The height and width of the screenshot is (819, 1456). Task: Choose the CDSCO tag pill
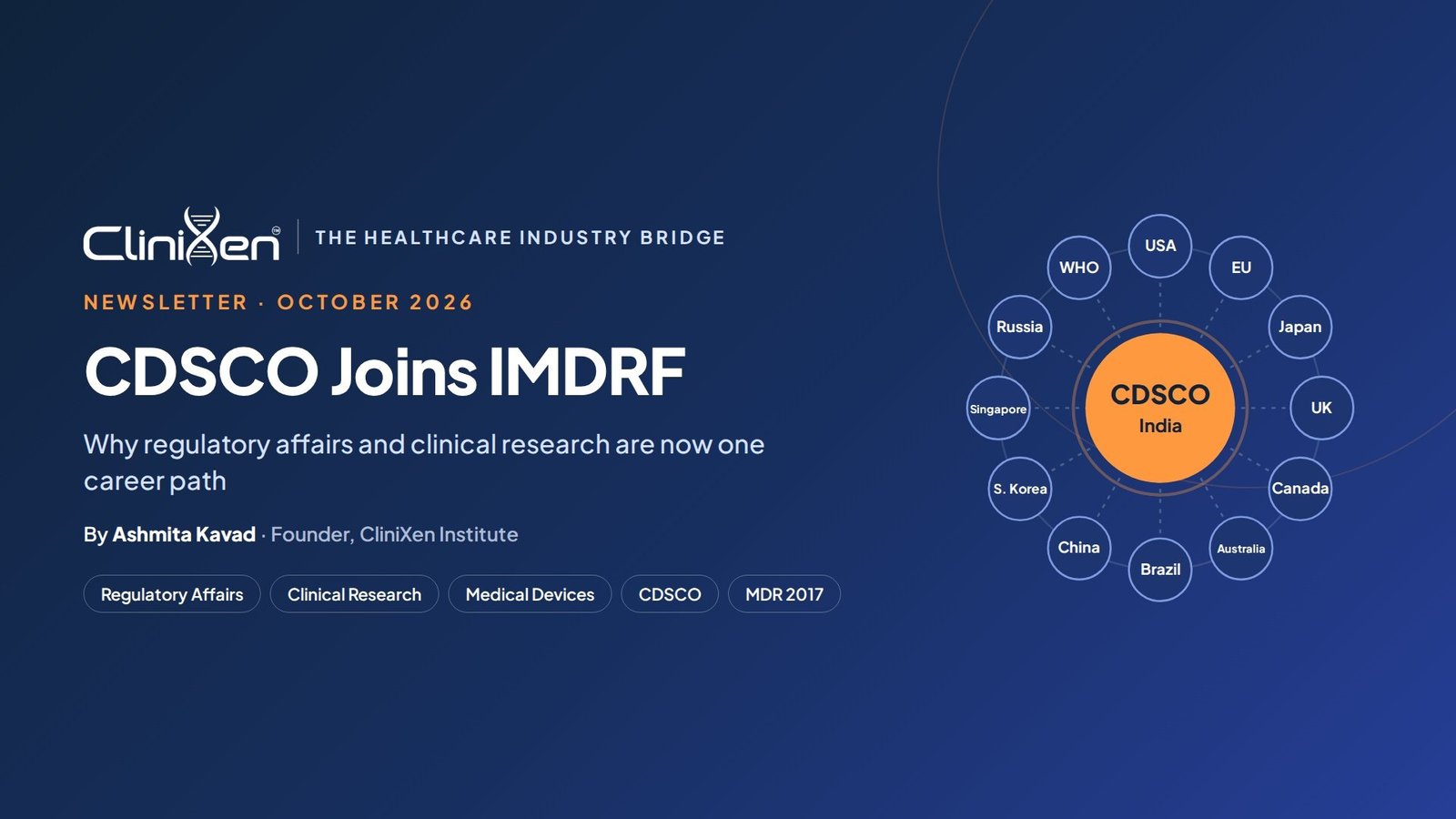point(670,594)
